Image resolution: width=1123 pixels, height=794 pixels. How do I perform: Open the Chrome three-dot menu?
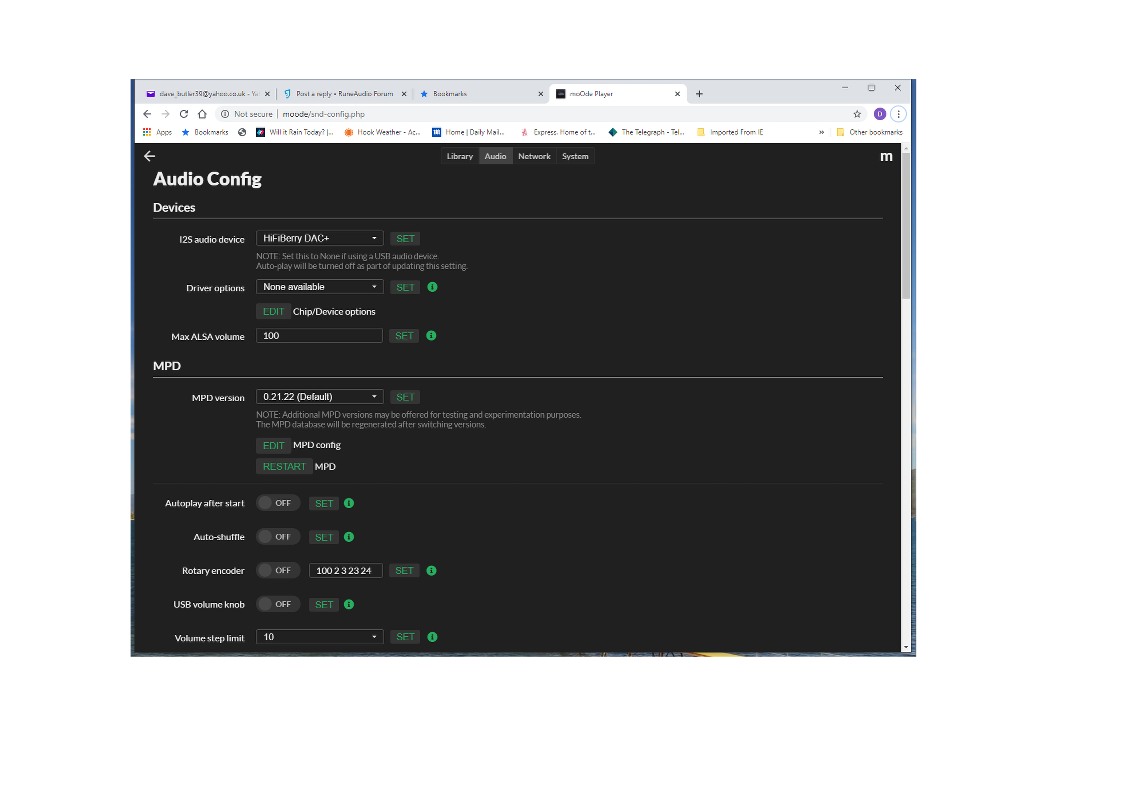coord(898,114)
